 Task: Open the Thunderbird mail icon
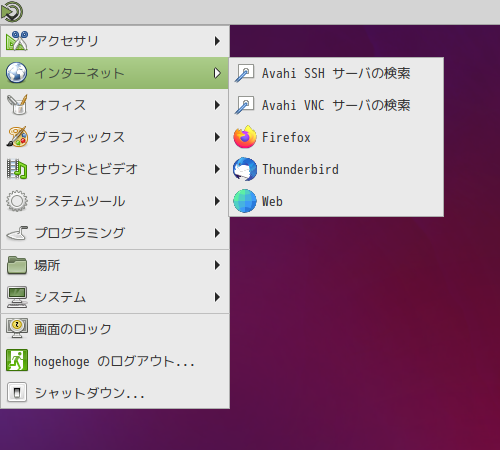click(245, 169)
